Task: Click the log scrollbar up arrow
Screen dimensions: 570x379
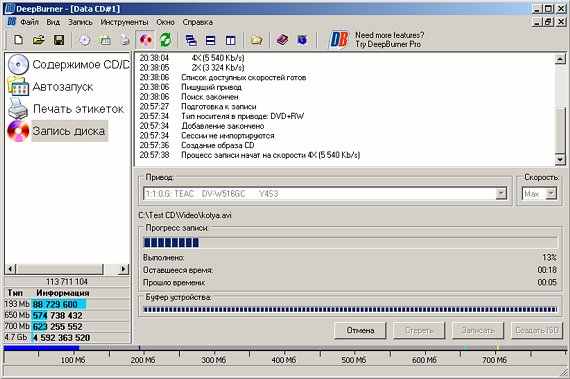Action: 560,59
